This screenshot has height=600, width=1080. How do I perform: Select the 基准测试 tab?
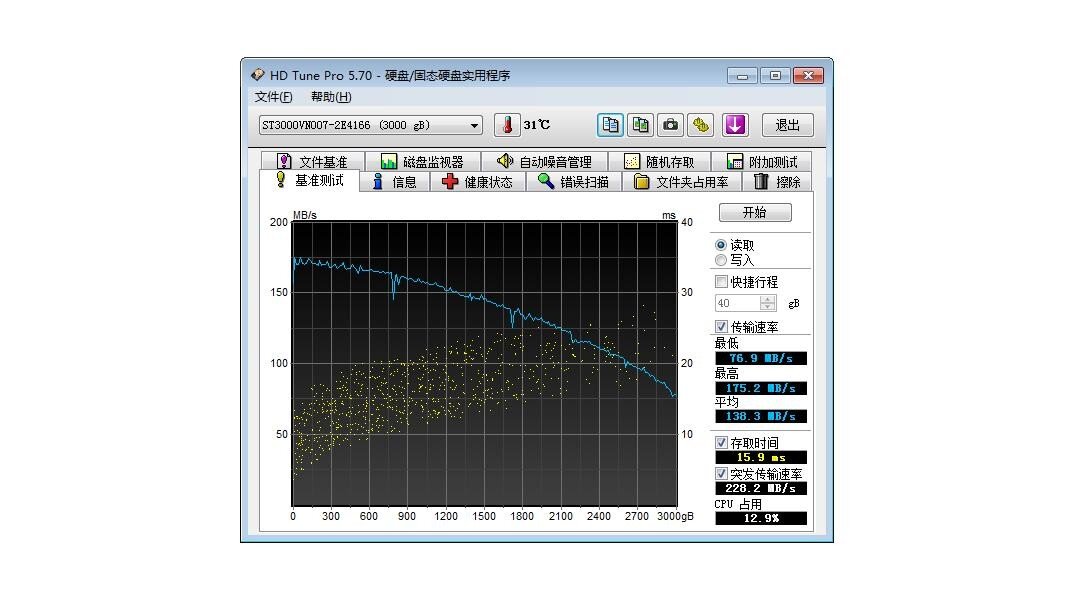click(x=310, y=180)
